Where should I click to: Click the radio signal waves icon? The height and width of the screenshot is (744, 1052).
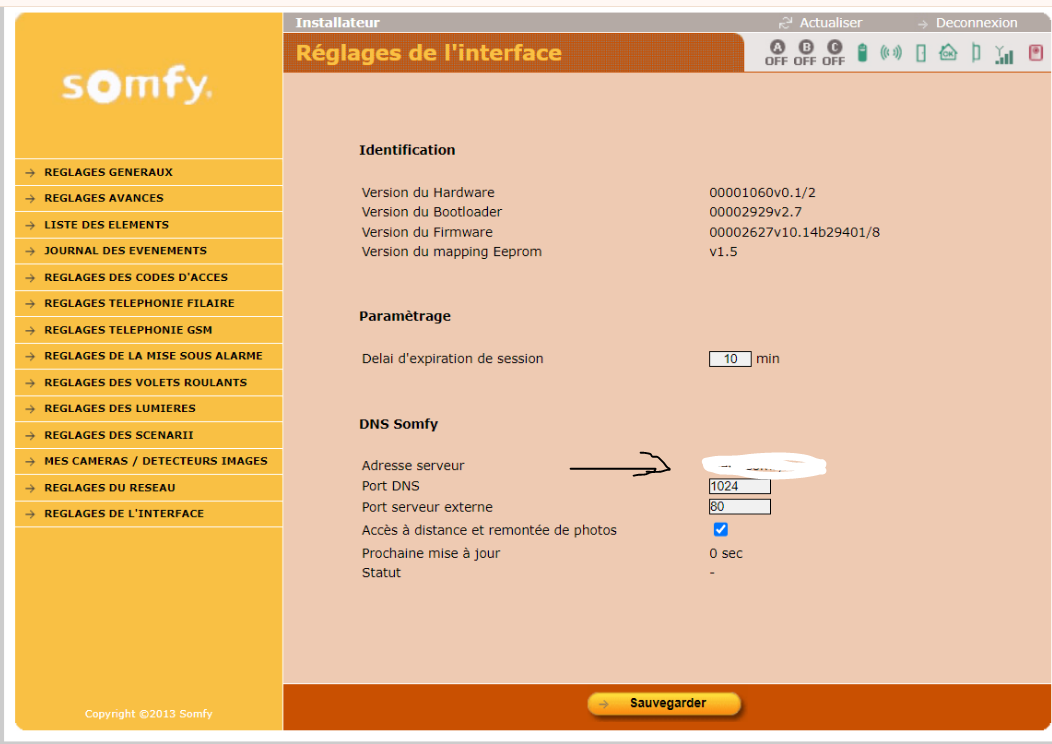(x=891, y=53)
